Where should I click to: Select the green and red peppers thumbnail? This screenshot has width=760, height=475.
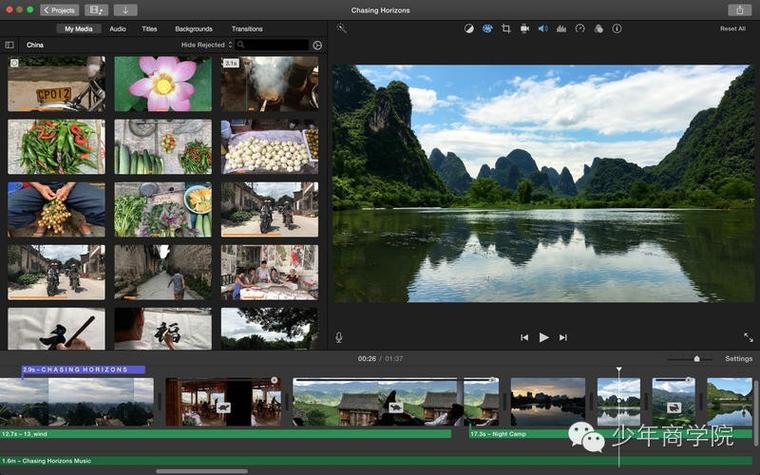56,147
